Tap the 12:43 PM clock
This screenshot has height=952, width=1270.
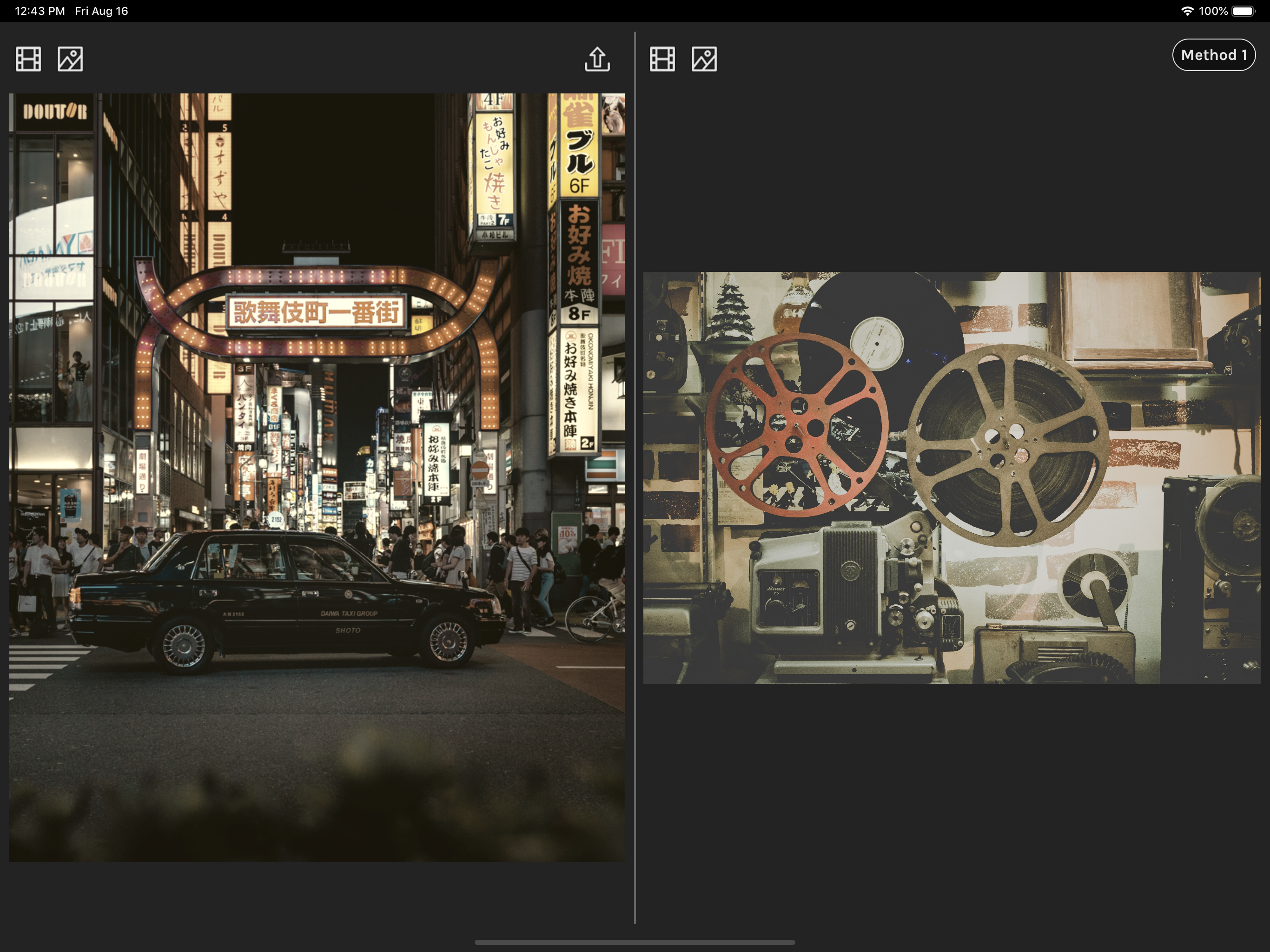click(x=40, y=11)
